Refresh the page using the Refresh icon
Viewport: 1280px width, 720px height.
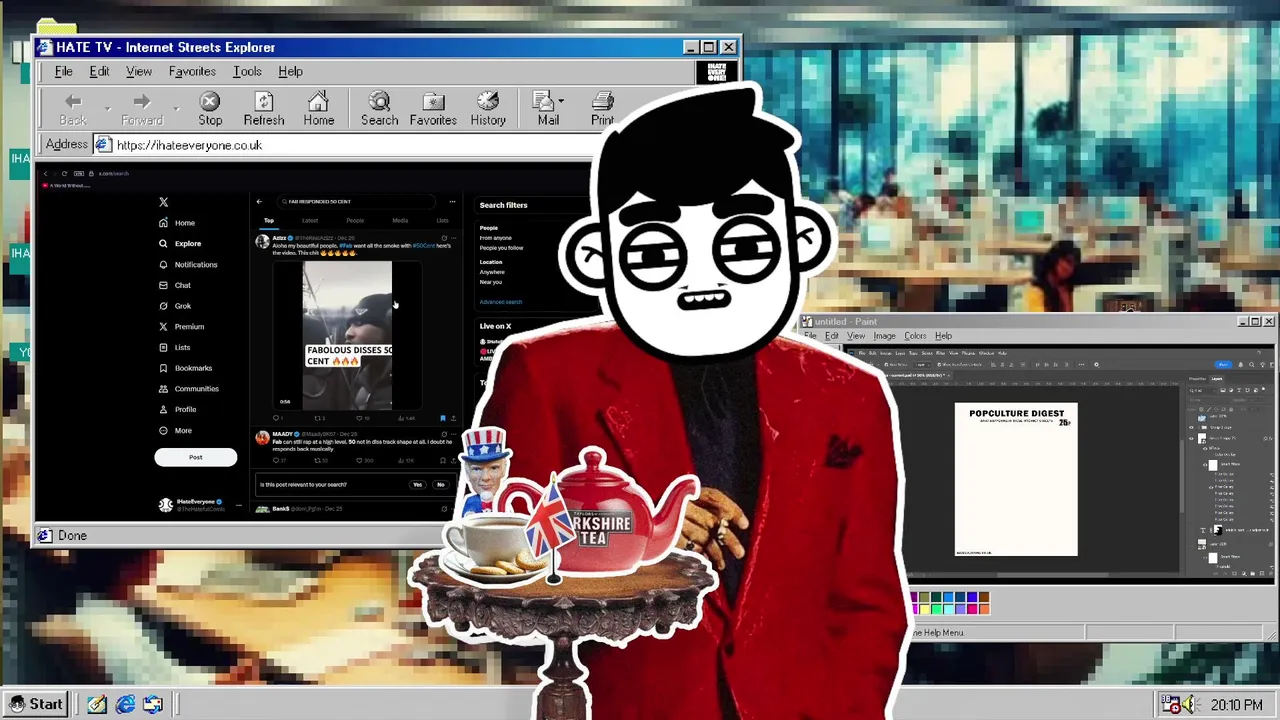tap(264, 109)
